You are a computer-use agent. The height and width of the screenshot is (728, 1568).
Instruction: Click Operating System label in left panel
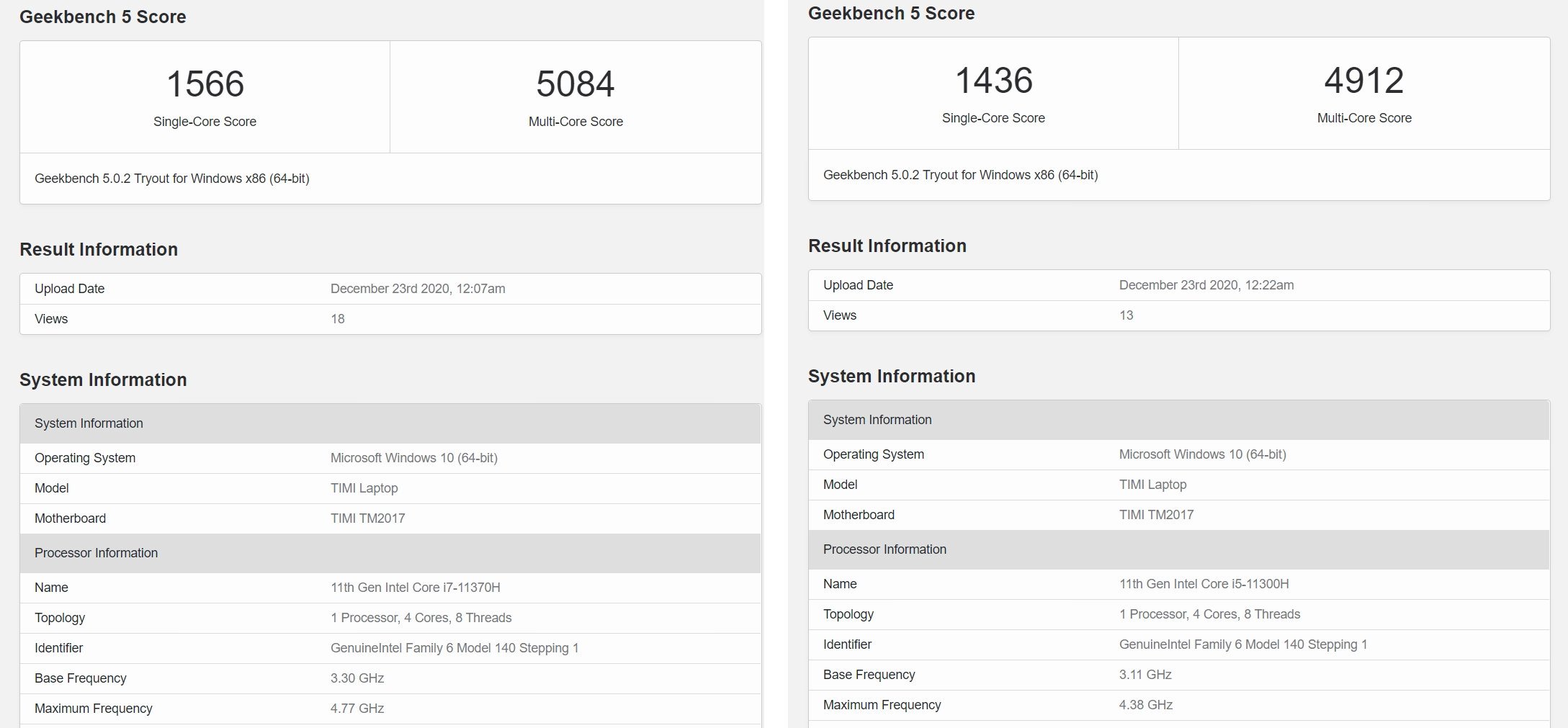click(x=85, y=458)
